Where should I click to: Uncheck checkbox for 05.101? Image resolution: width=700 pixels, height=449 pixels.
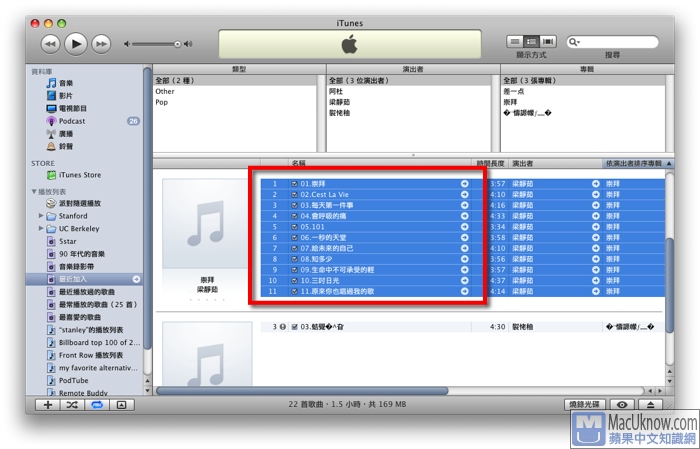(295, 227)
